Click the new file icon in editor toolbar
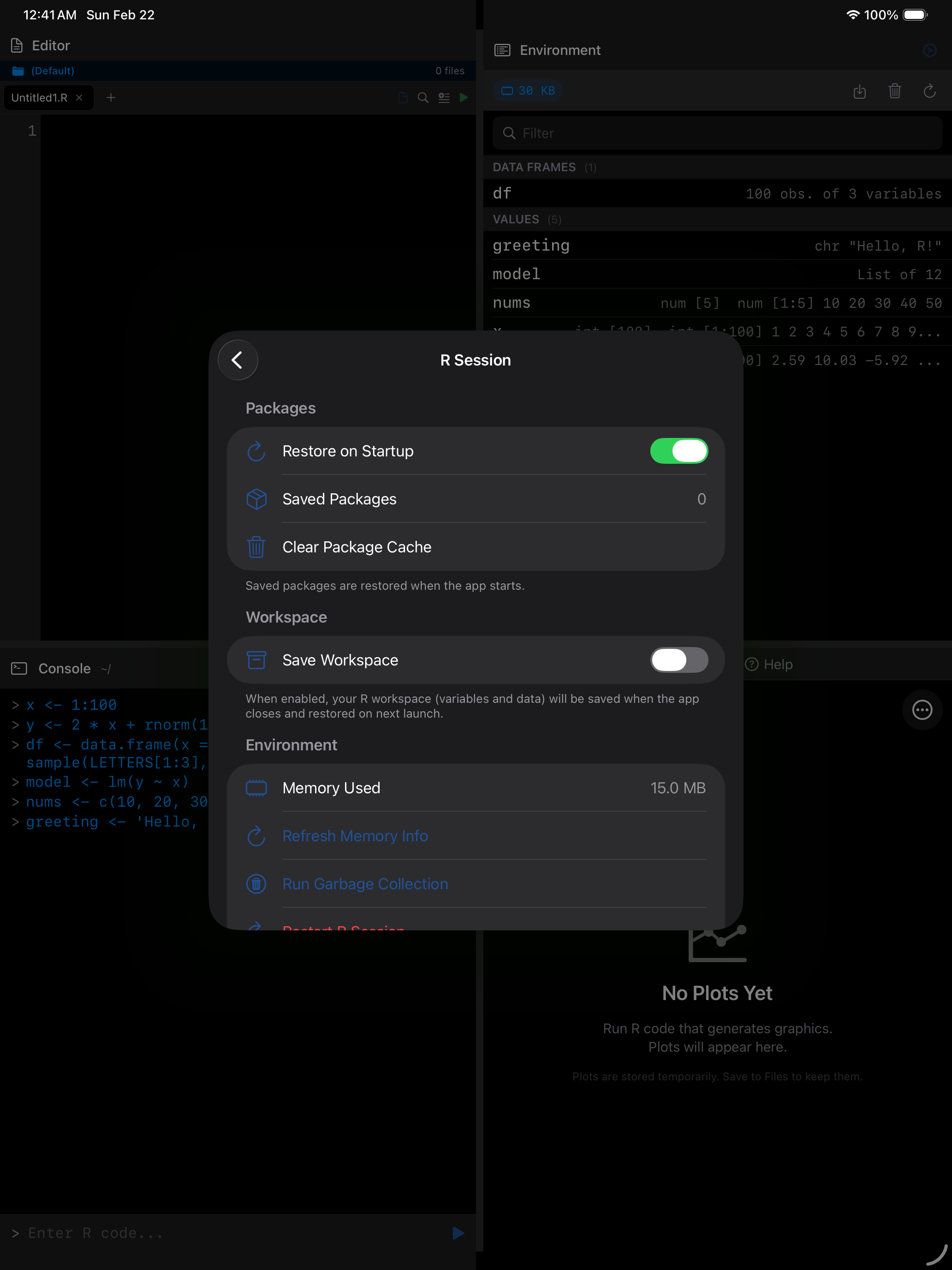Image resolution: width=952 pixels, height=1270 pixels. [x=402, y=98]
